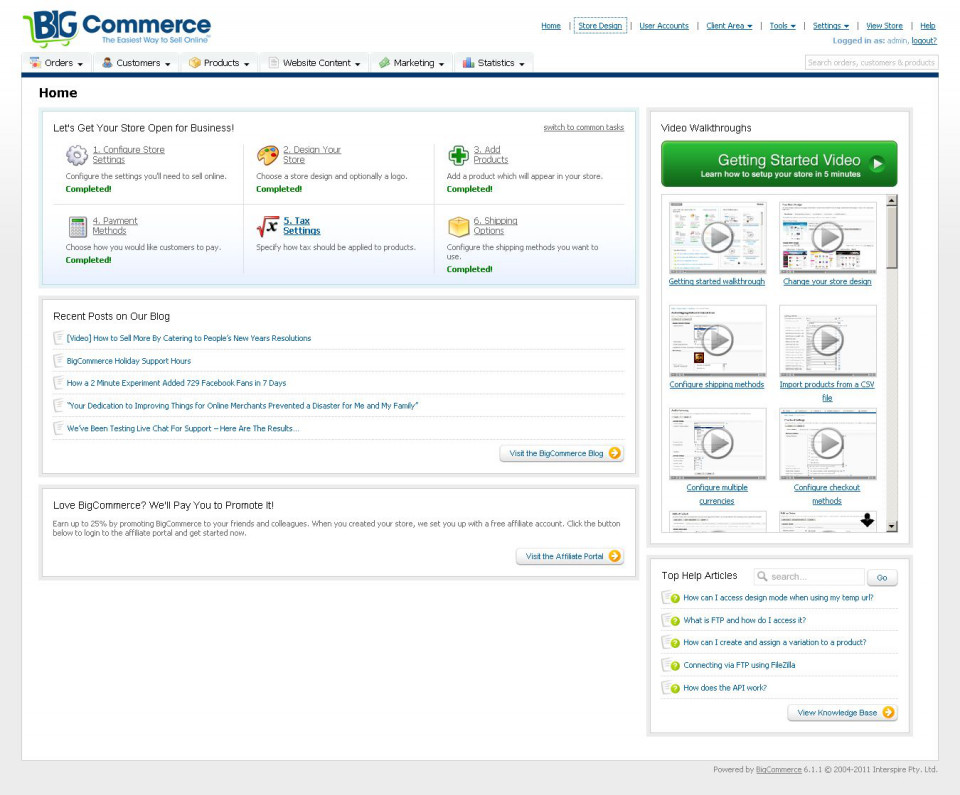Open the Settings dropdown in top navigation
Viewport: 960px width, 795px height.
pyautogui.click(x=830, y=26)
